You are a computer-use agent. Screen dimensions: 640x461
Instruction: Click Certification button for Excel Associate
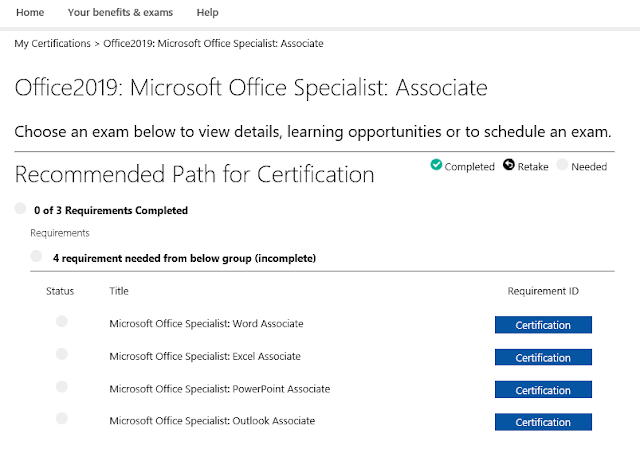(543, 357)
